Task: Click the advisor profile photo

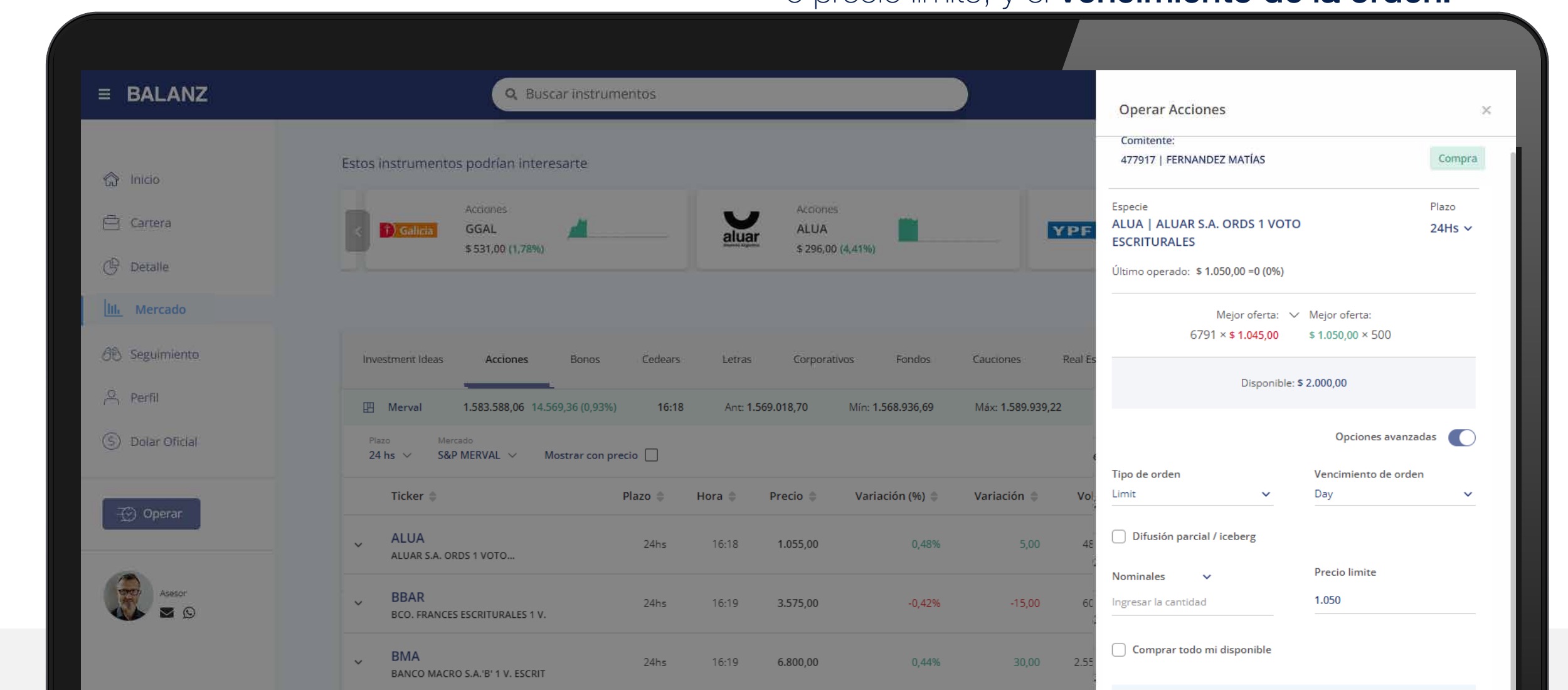Action: pyautogui.click(x=128, y=596)
